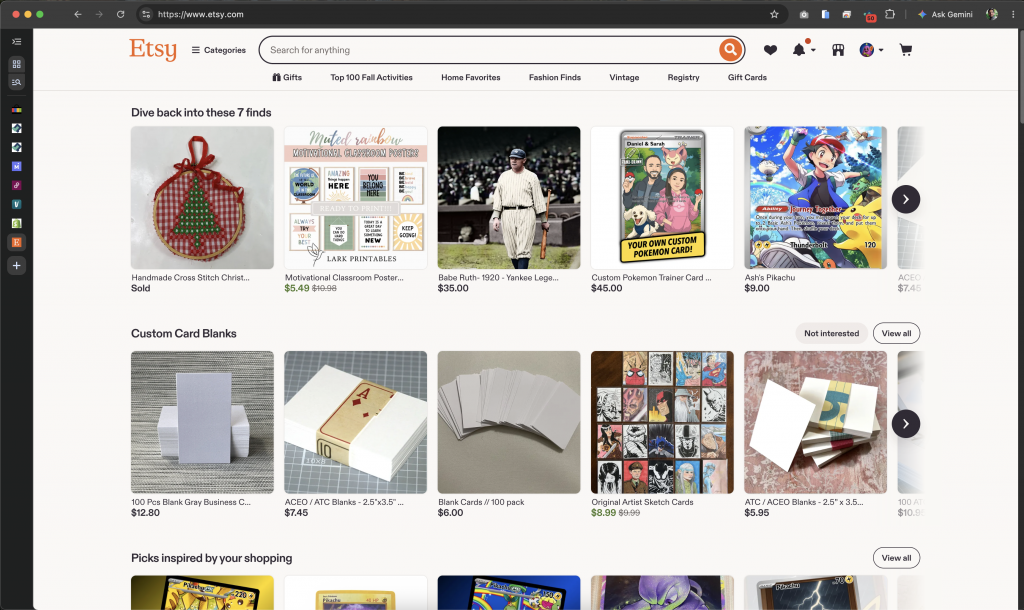
Task: Expand the Categories menu
Action: point(218,50)
